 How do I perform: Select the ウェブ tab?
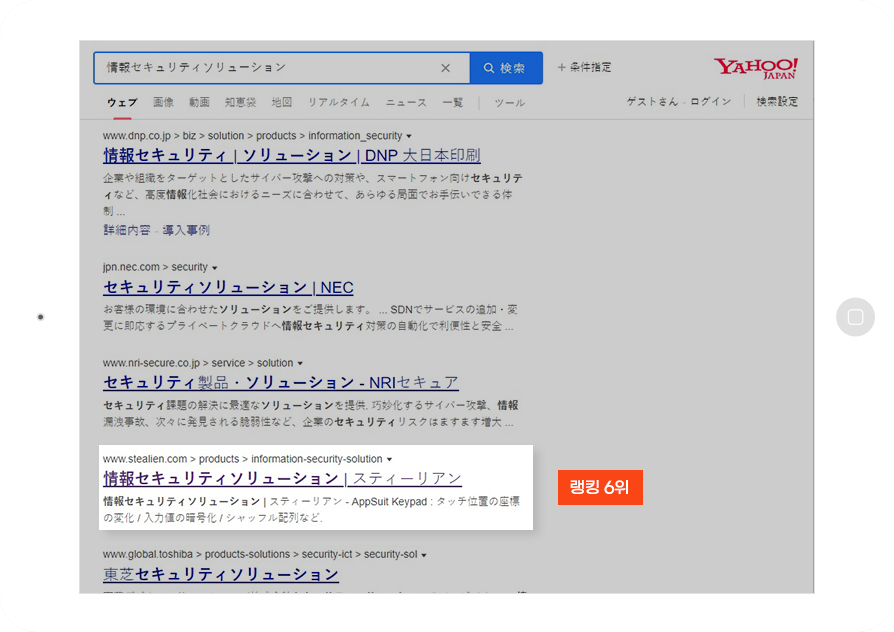pyautogui.click(x=122, y=103)
